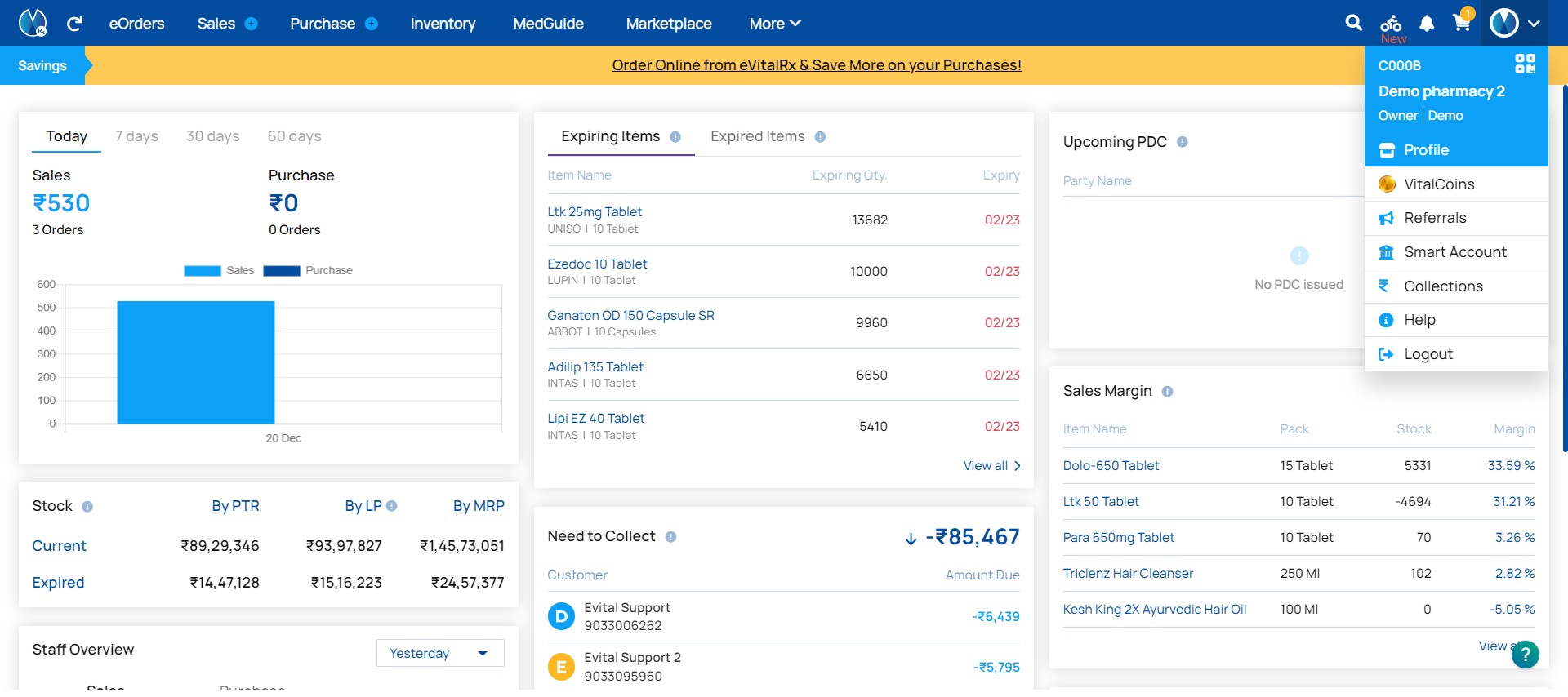
Task: Click the page vertical scrollbar
Action: tap(1565, 268)
